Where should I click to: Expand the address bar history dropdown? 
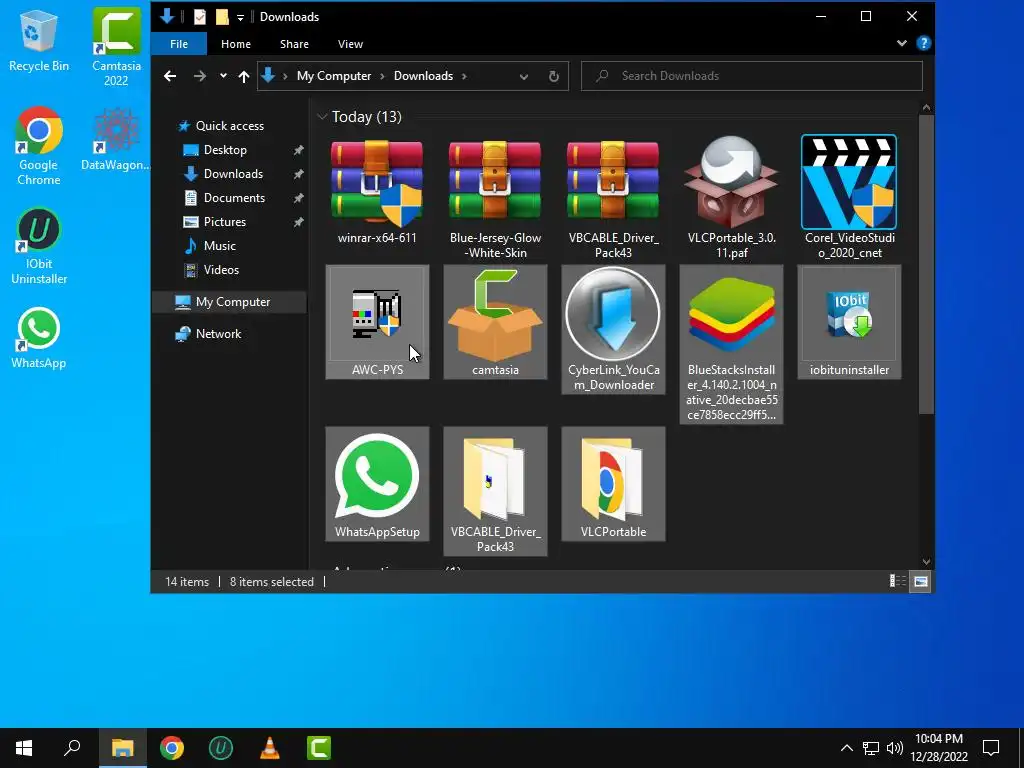[x=524, y=76]
